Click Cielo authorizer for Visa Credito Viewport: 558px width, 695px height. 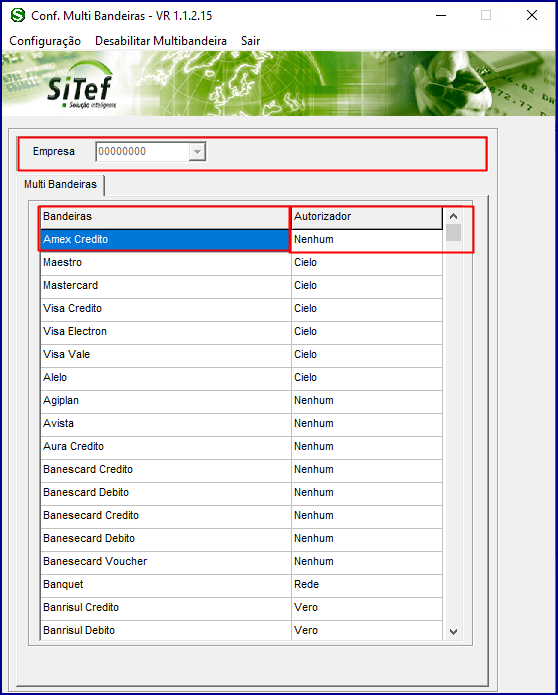(367, 309)
